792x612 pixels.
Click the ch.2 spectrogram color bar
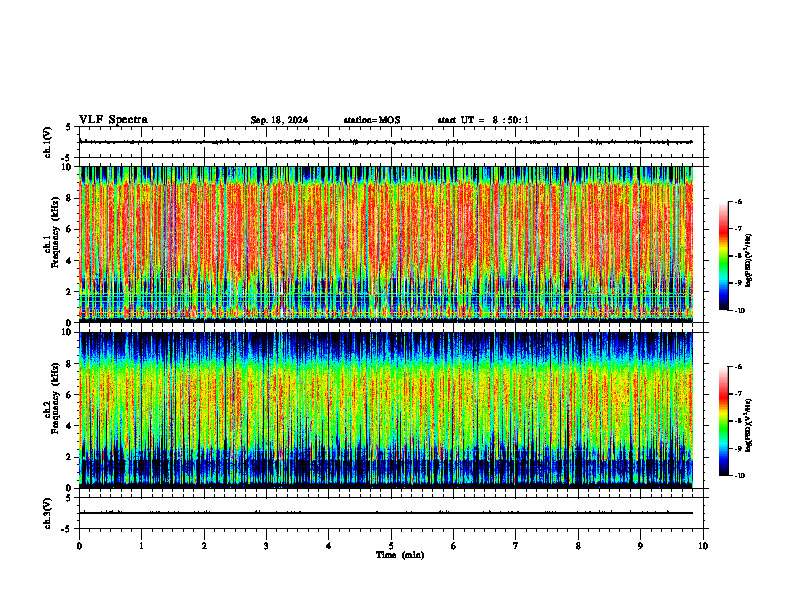723,421
